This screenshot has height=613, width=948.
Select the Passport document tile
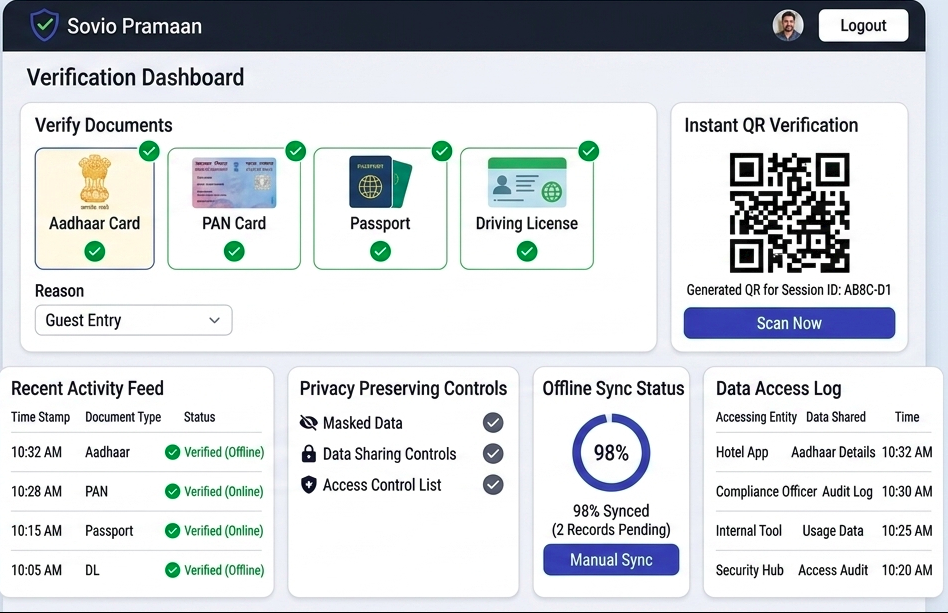coord(380,209)
